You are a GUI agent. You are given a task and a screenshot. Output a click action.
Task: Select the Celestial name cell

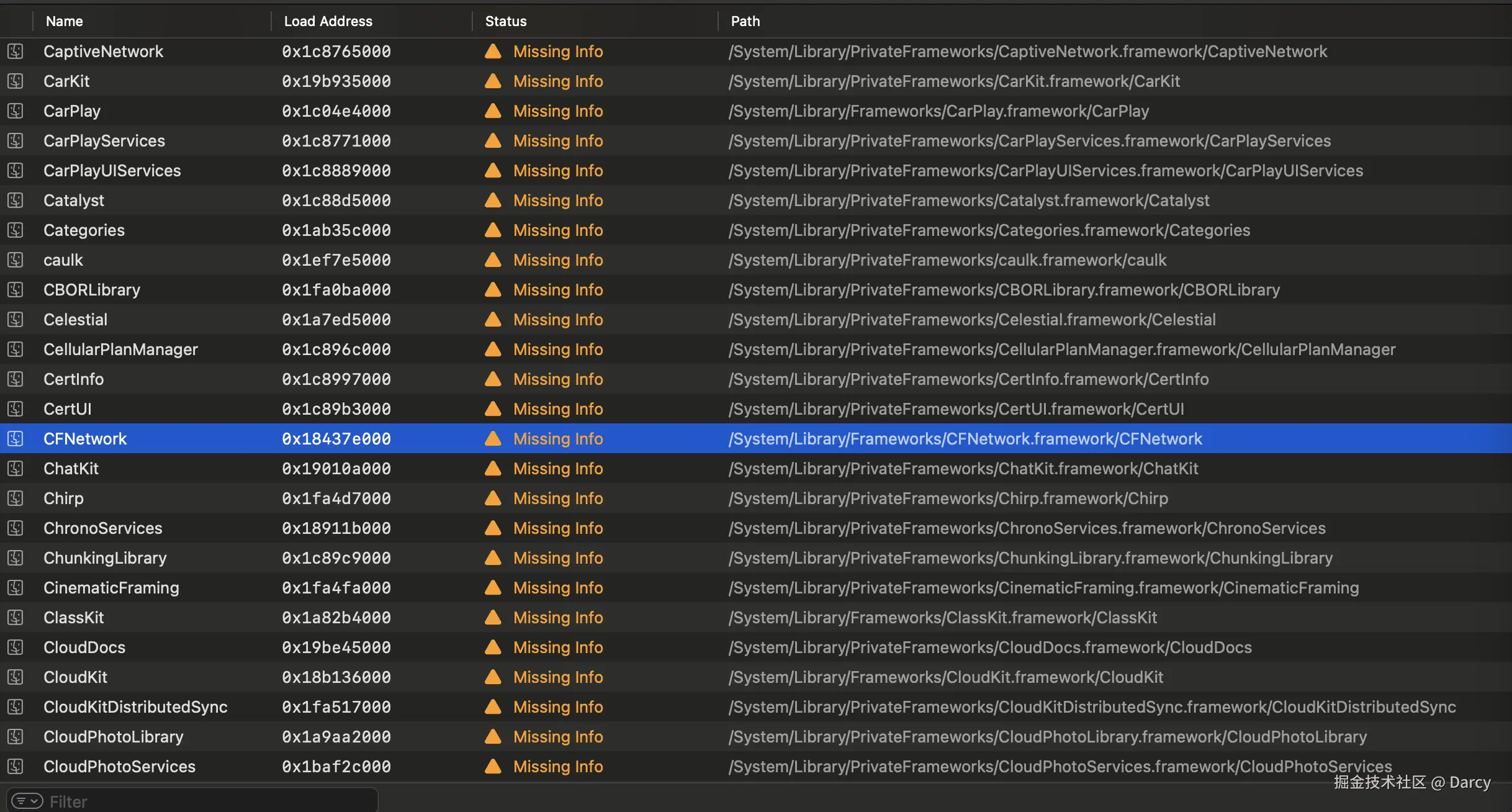[x=76, y=319]
